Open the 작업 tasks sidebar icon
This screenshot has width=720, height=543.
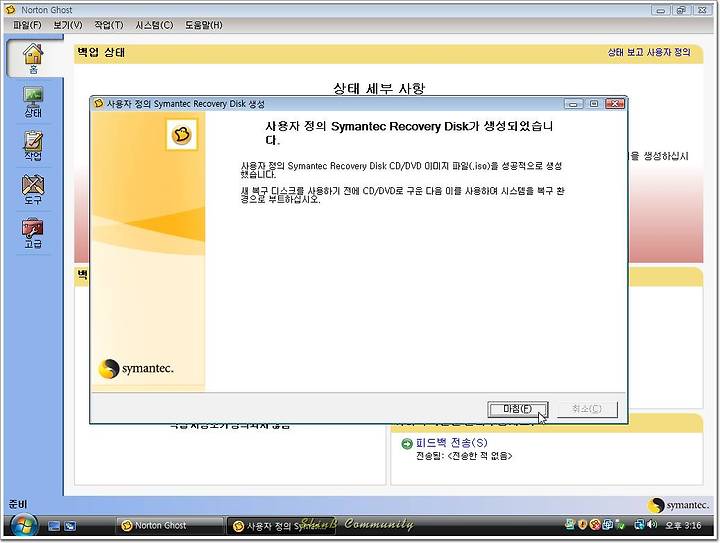[33, 146]
